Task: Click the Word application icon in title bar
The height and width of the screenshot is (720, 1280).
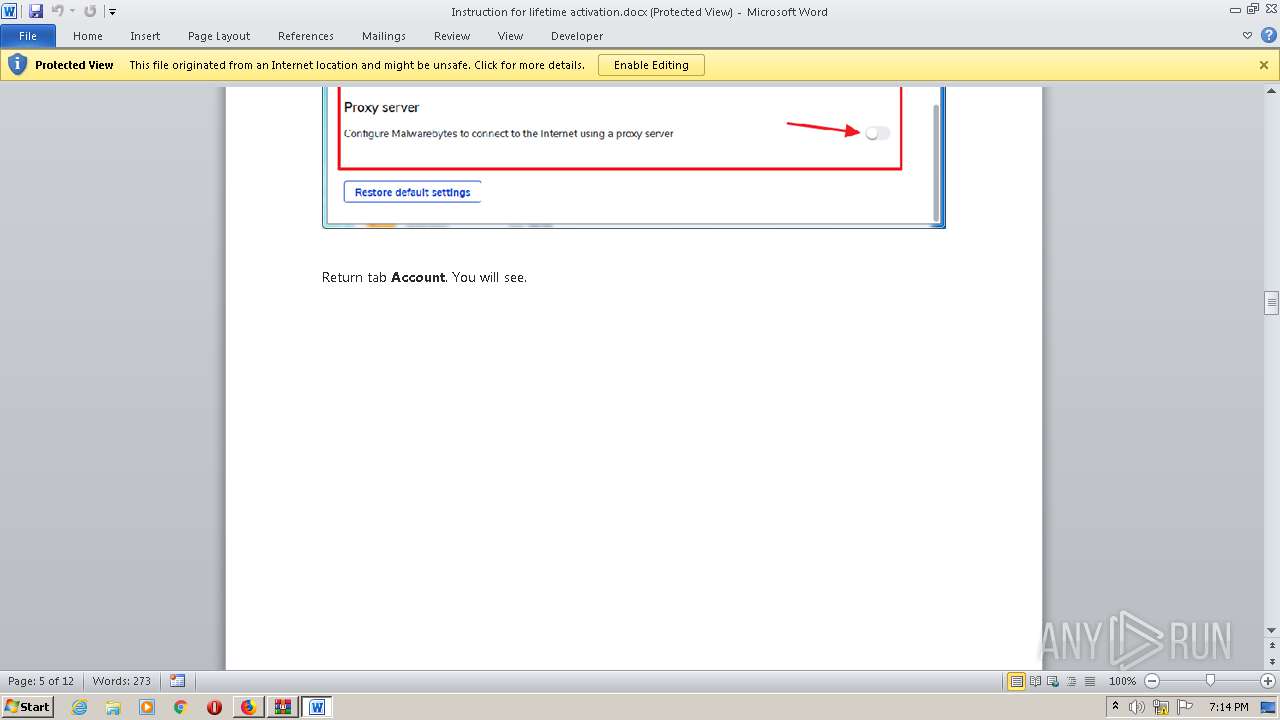Action: tap(9, 11)
